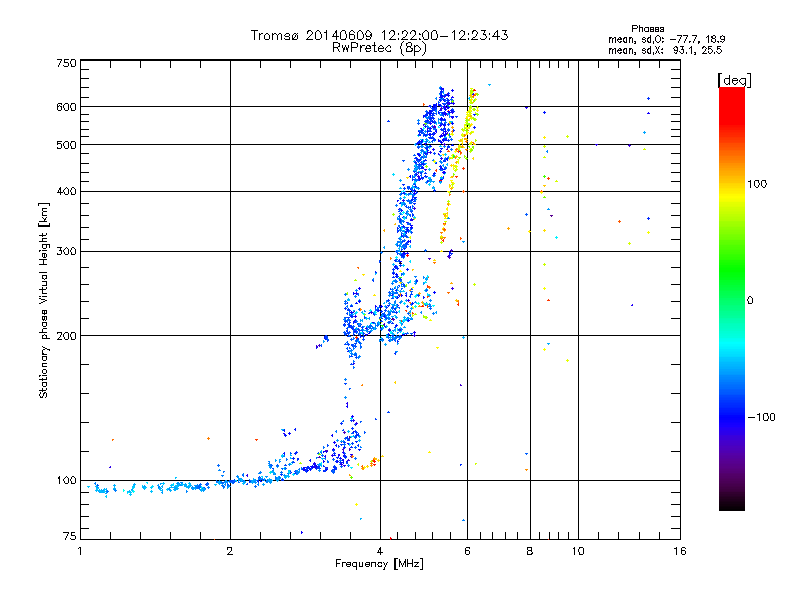
Task: Click the 'Frequency [MHz]' axis title
Action: (x=379, y=564)
